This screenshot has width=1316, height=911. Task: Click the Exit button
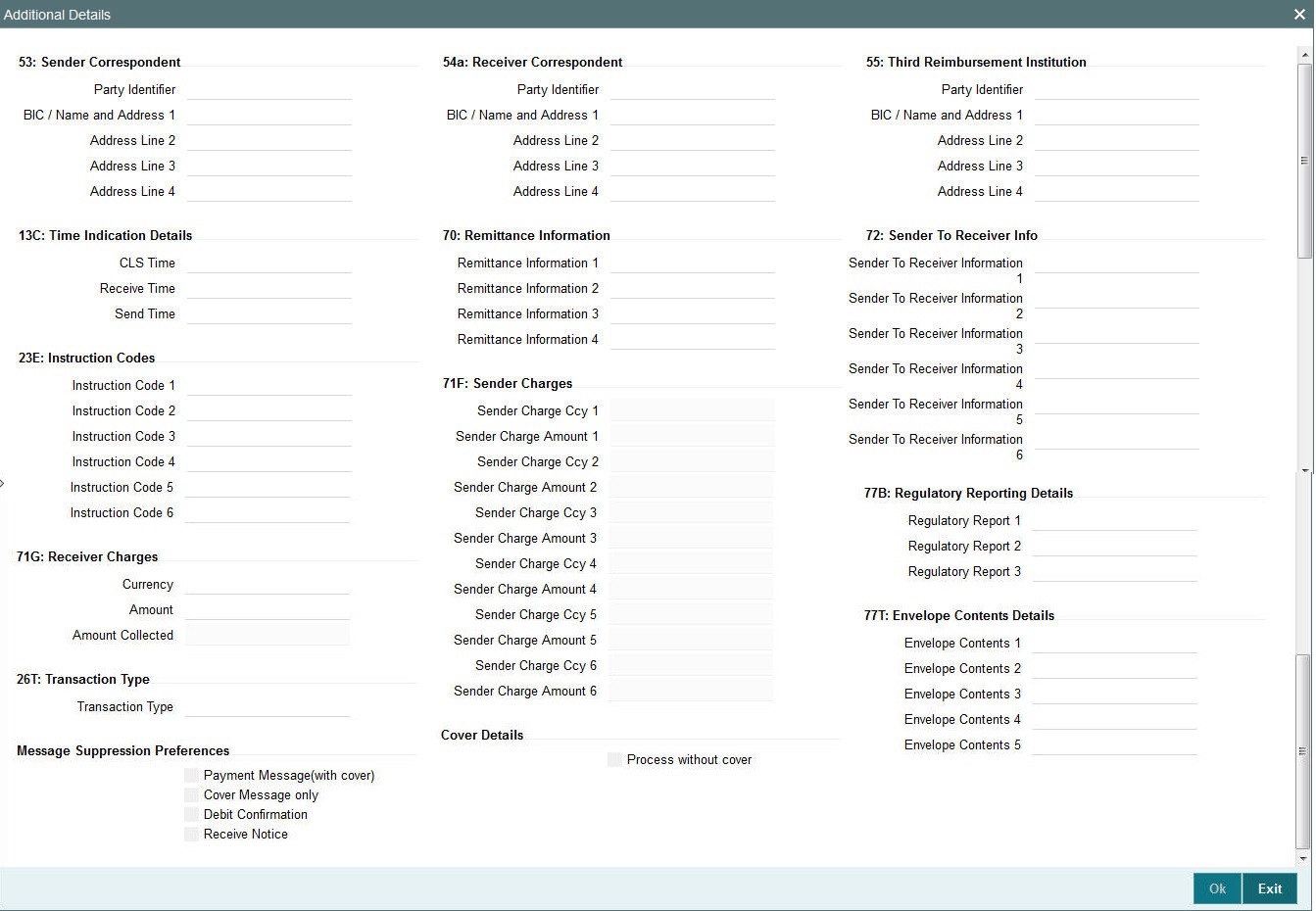[1270, 888]
